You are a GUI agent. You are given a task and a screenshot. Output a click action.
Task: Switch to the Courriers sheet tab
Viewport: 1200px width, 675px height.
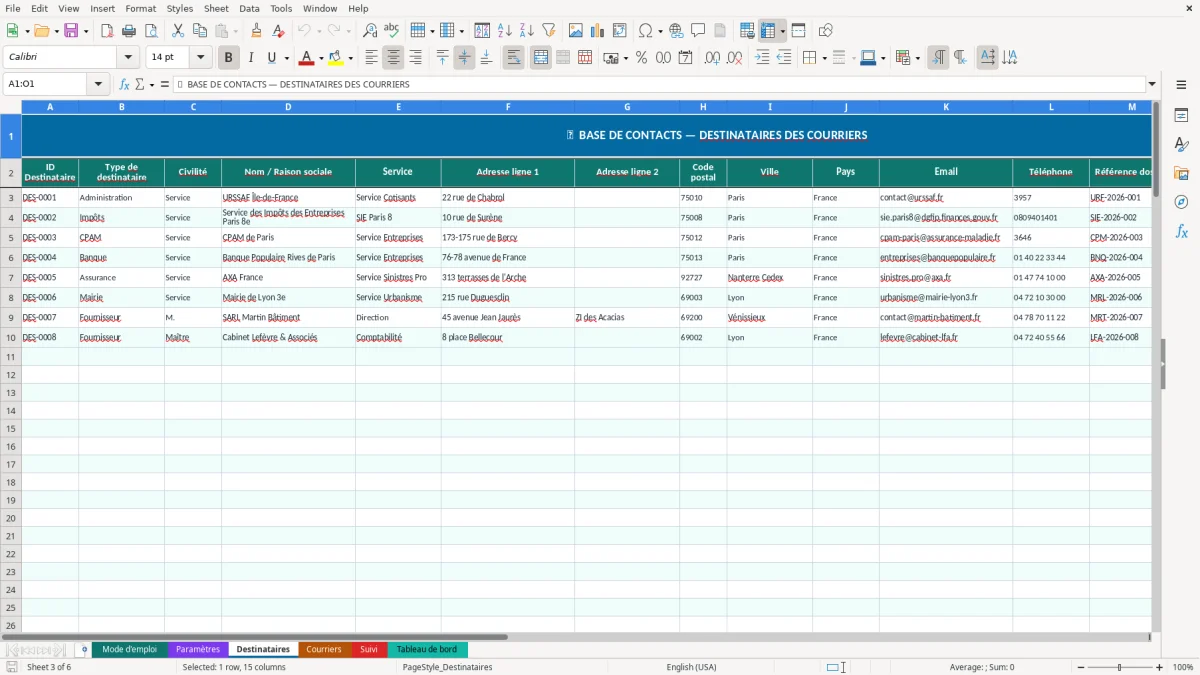tap(324, 649)
